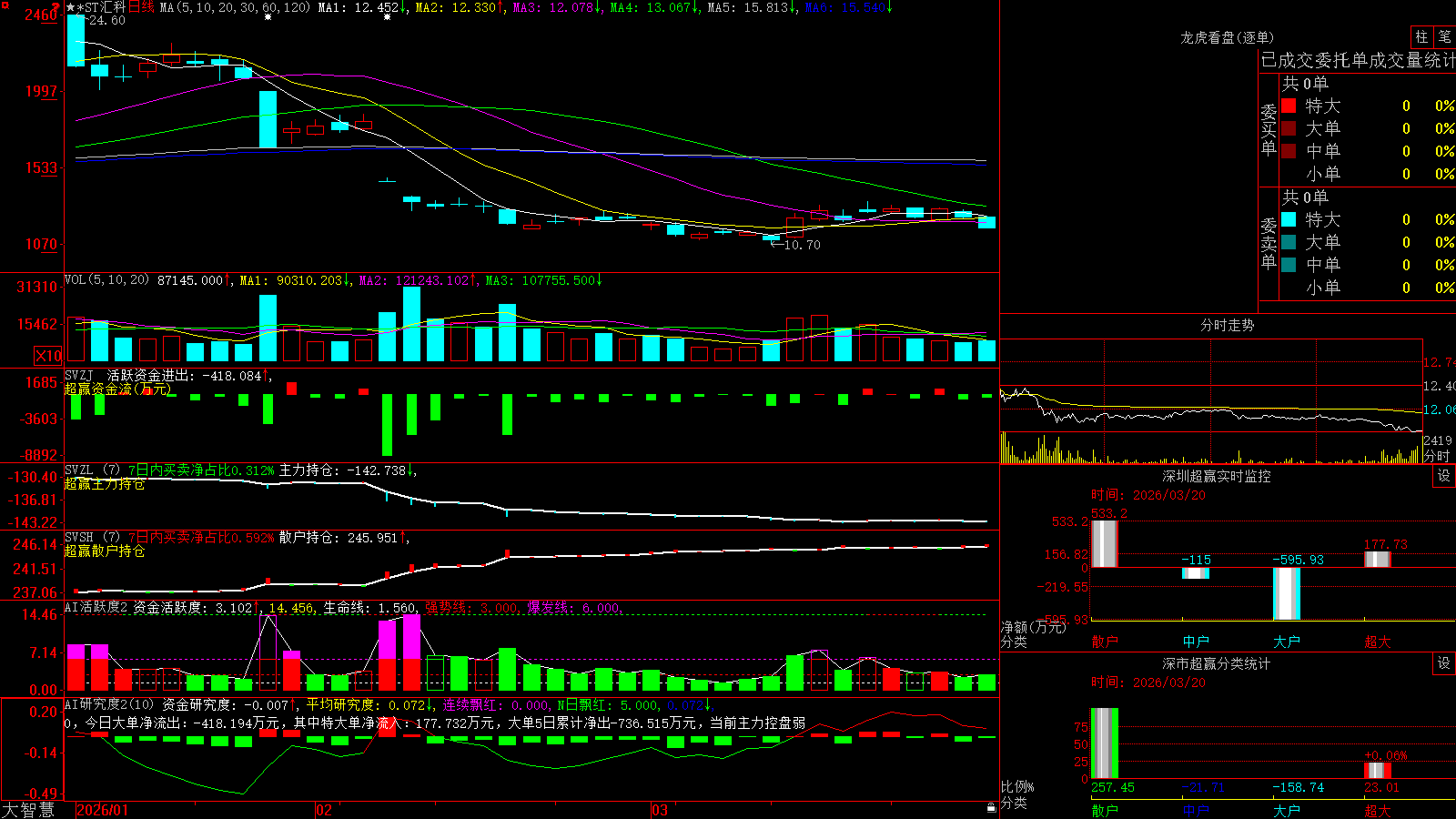Viewport: 1456px width, 819px height.
Task: Click the SVZJ 活跃资金进出 indicator label
Action: [167, 375]
